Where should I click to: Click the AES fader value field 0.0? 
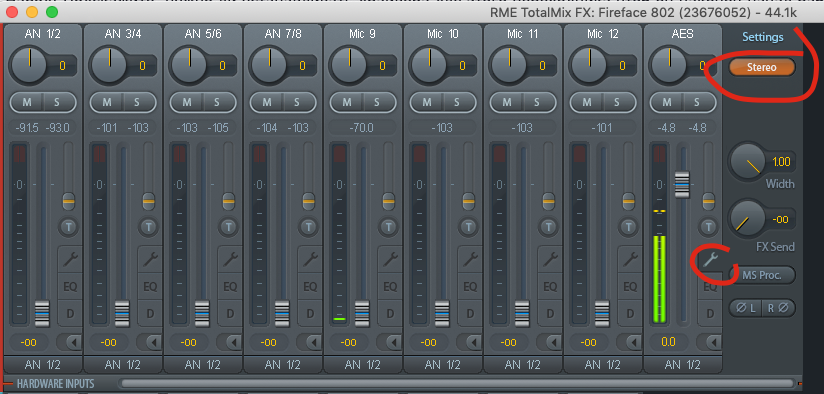click(x=668, y=343)
